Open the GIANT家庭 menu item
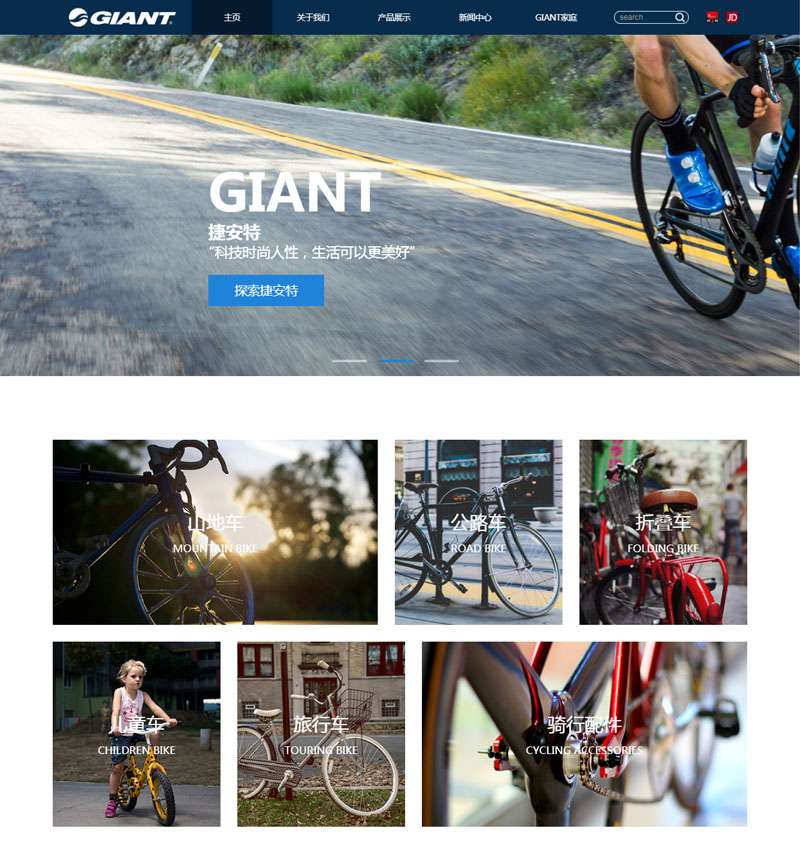This screenshot has width=800, height=855. (x=556, y=17)
